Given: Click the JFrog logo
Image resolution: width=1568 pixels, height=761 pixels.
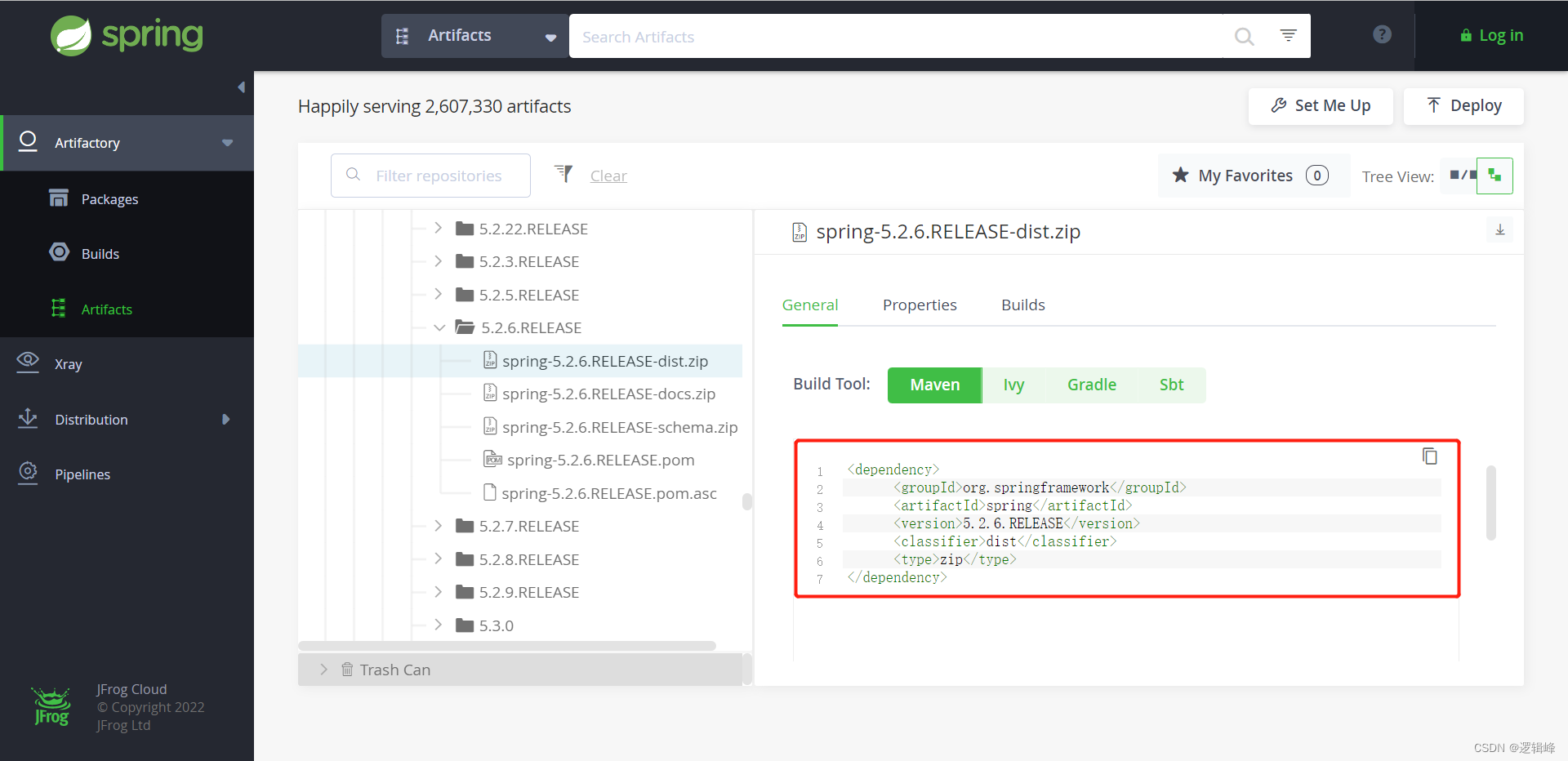Looking at the screenshot, I should coord(51,707).
